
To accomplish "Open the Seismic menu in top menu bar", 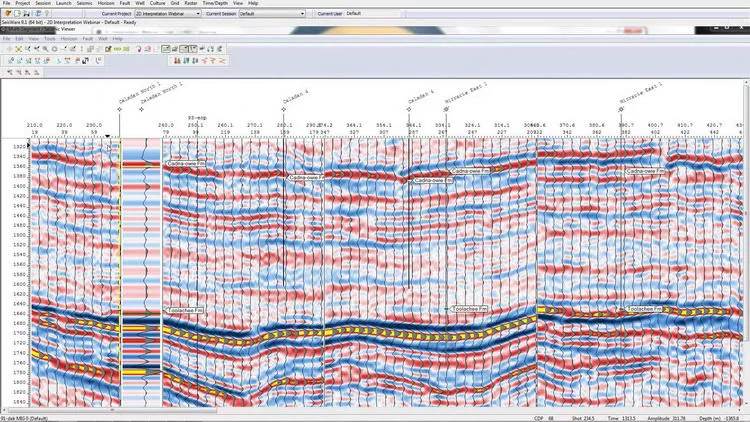I will [84, 3].
